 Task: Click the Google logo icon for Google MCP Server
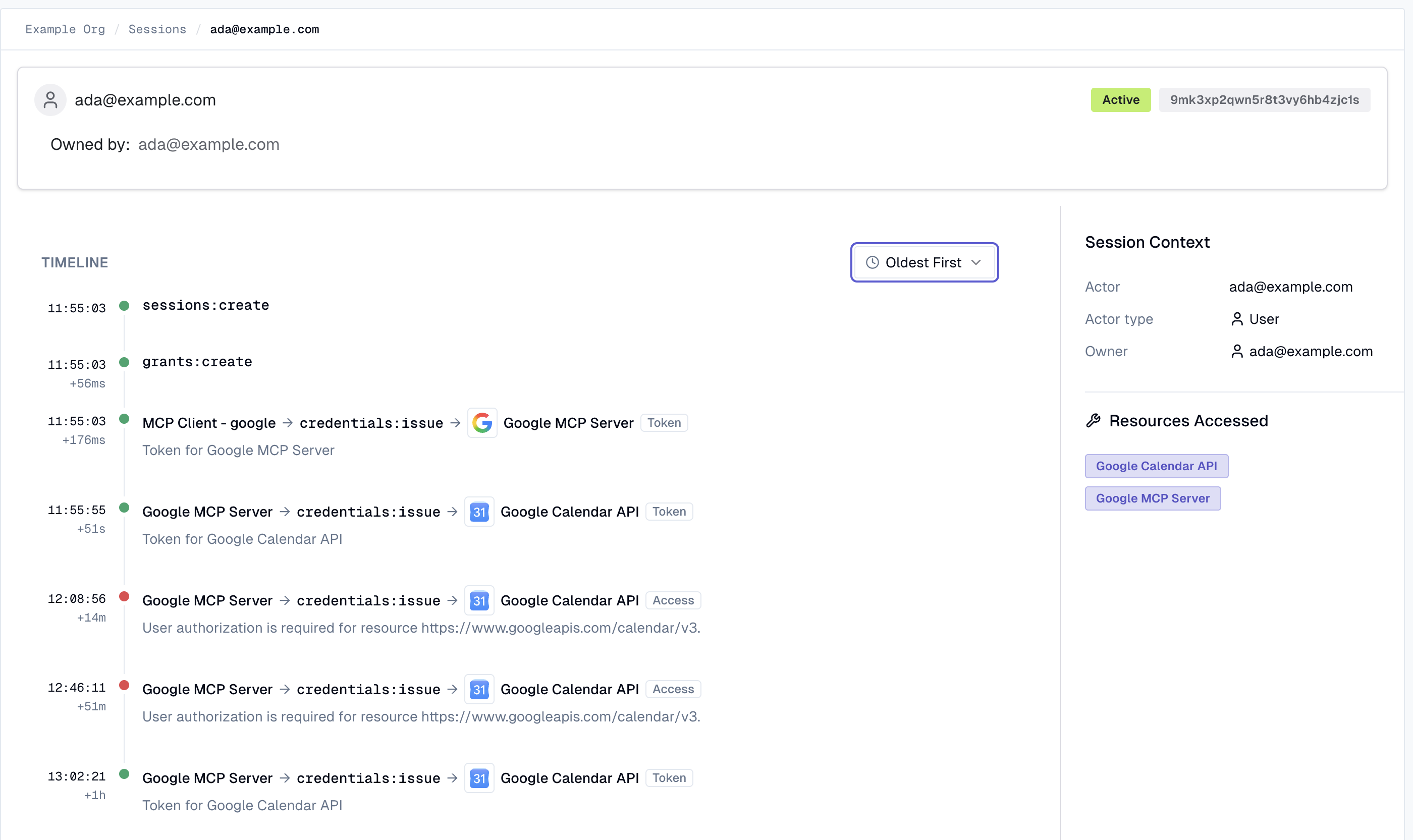click(x=482, y=423)
